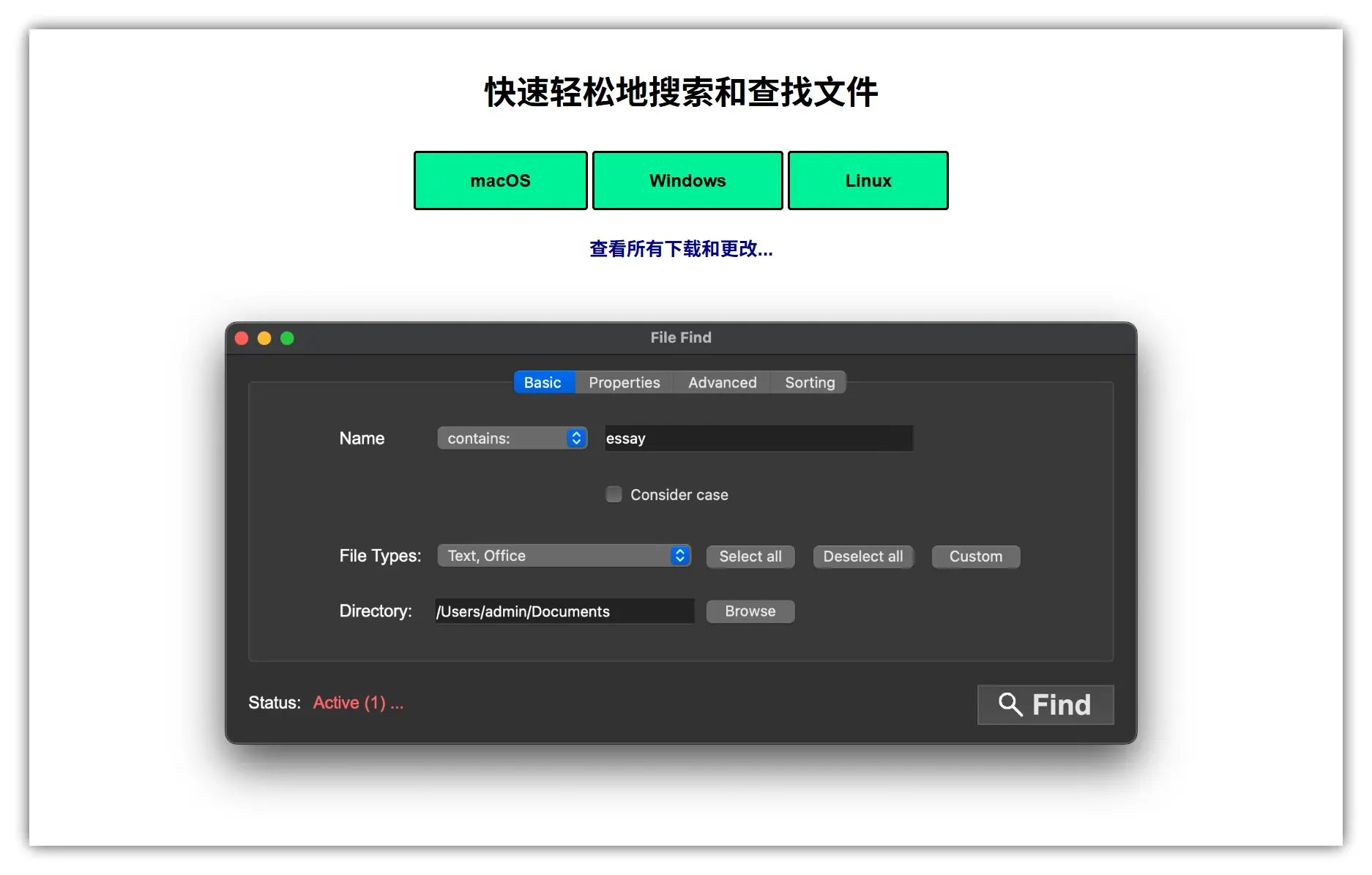Click the Select all button
The width and height of the screenshot is (1372, 875).
coord(750,556)
